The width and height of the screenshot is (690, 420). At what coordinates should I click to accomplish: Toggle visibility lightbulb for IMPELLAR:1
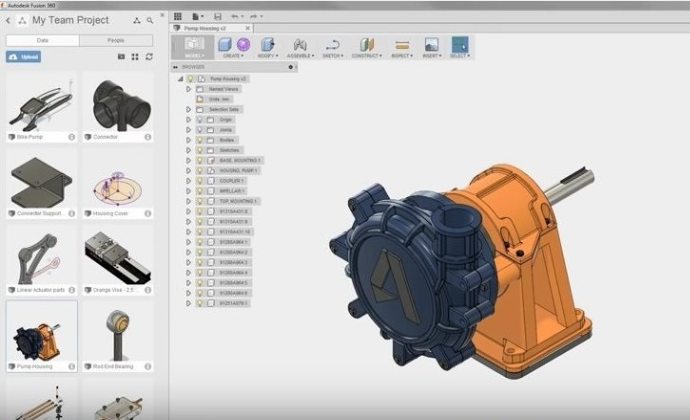200,191
